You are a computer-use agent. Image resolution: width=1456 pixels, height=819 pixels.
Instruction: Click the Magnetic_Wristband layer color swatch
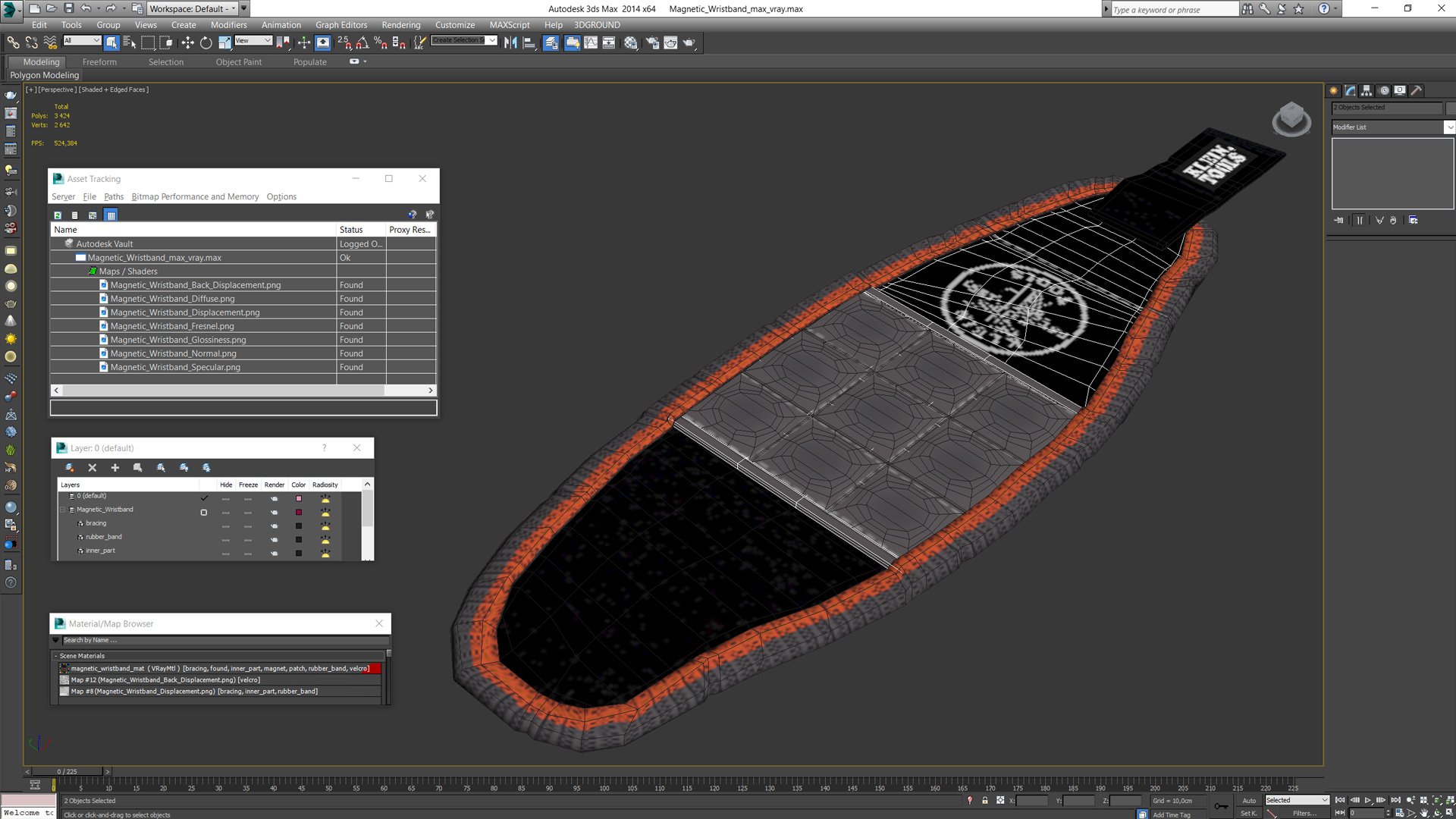298,512
